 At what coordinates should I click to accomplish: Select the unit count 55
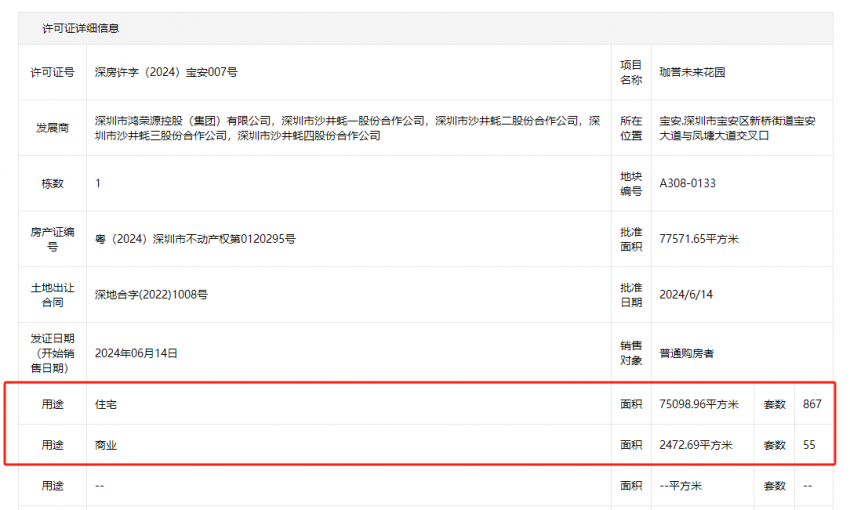click(809, 445)
